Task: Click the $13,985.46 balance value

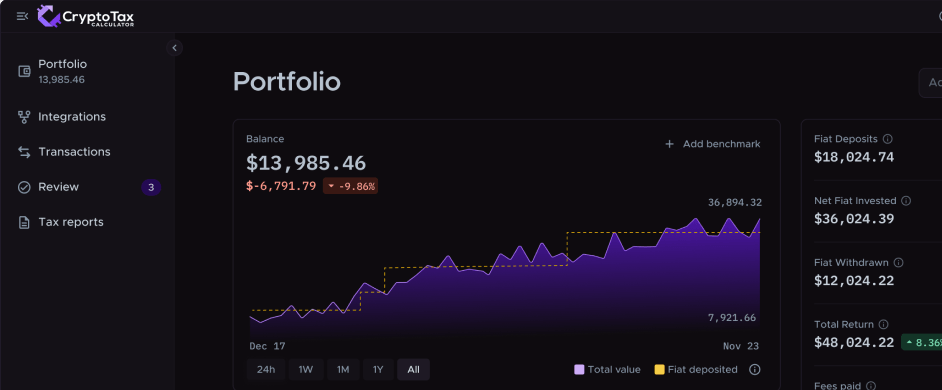Action: click(x=306, y=163)
